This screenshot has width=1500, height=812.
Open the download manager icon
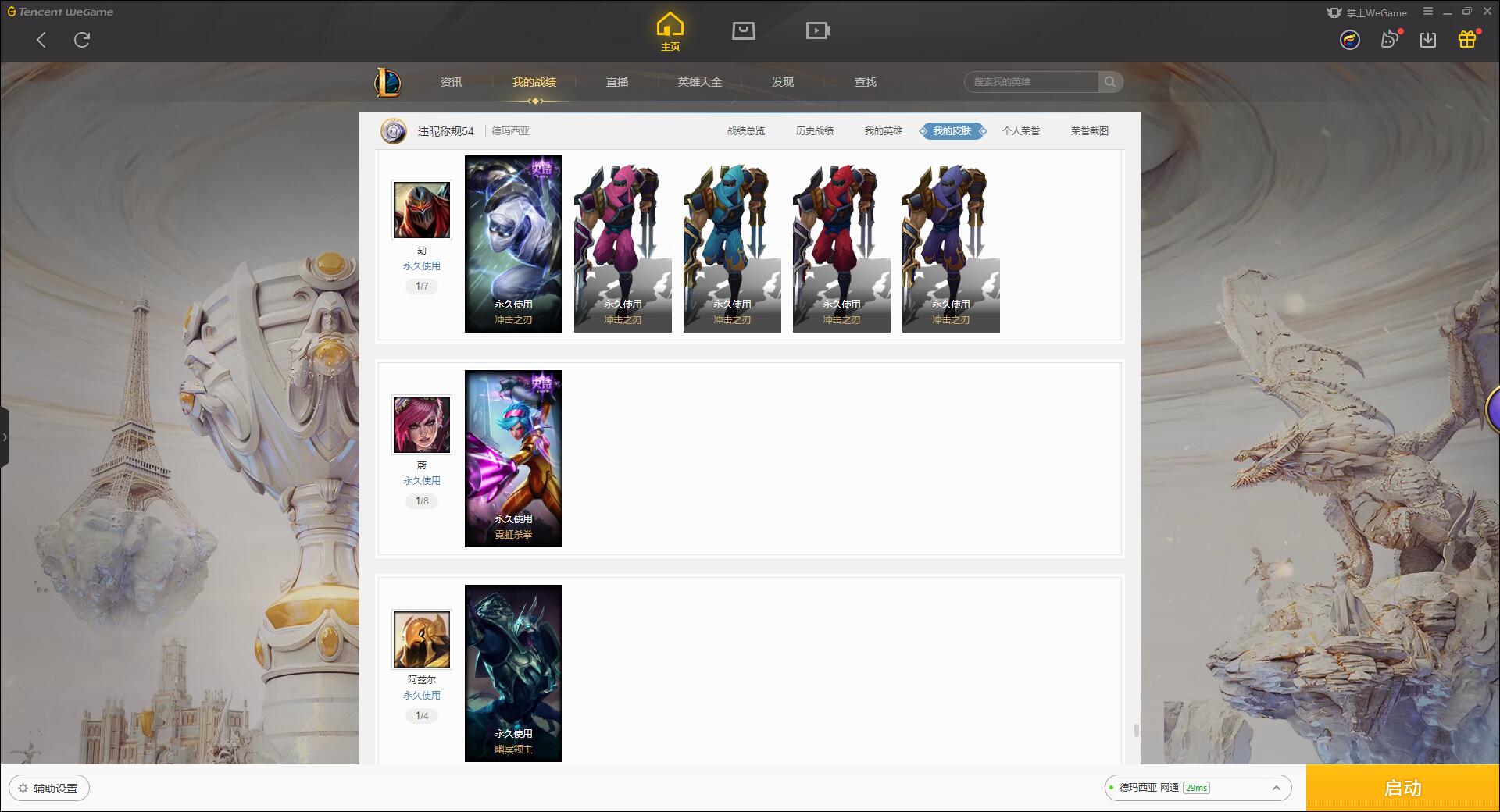pyautogui.click(x=1428, y=40)
